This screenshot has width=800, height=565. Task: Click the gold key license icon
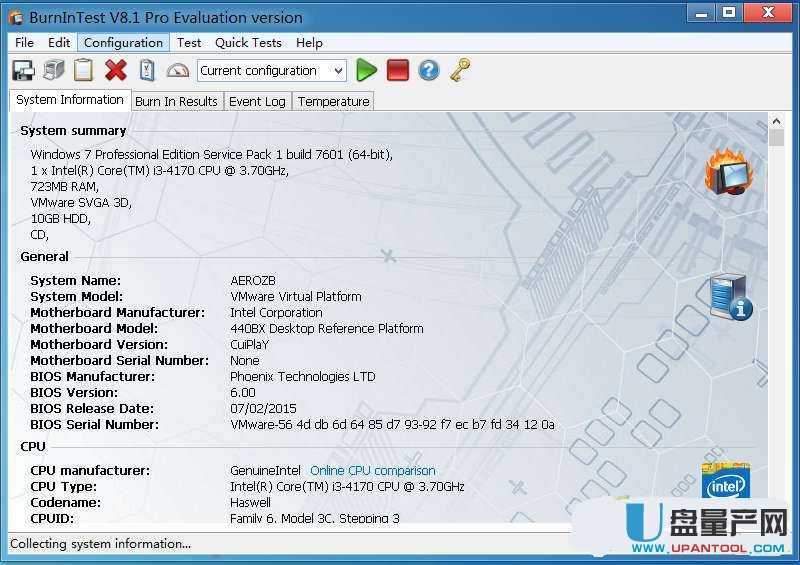click(x=460, y=70)
